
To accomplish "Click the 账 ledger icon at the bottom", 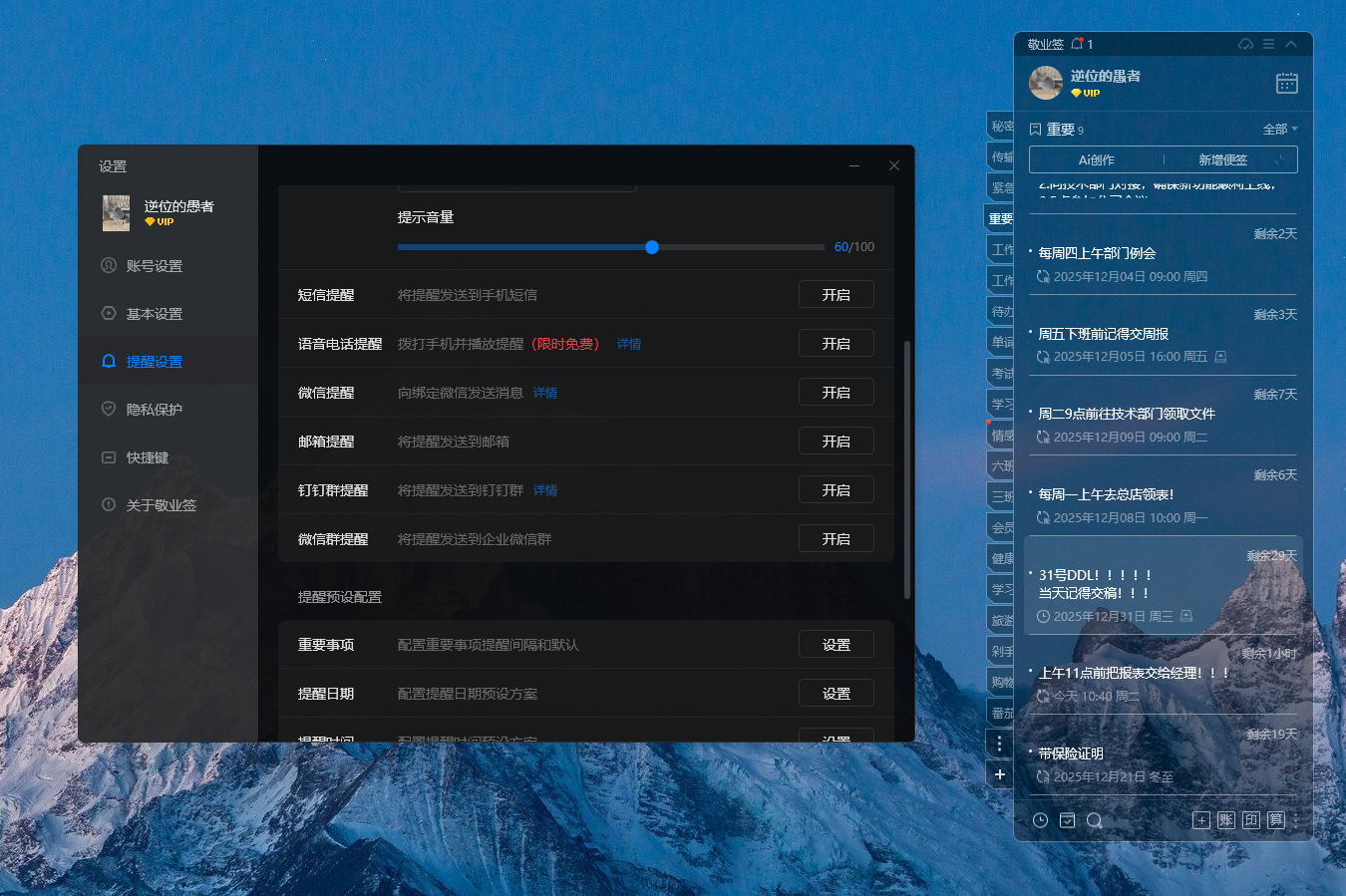I will (1225, 819).
